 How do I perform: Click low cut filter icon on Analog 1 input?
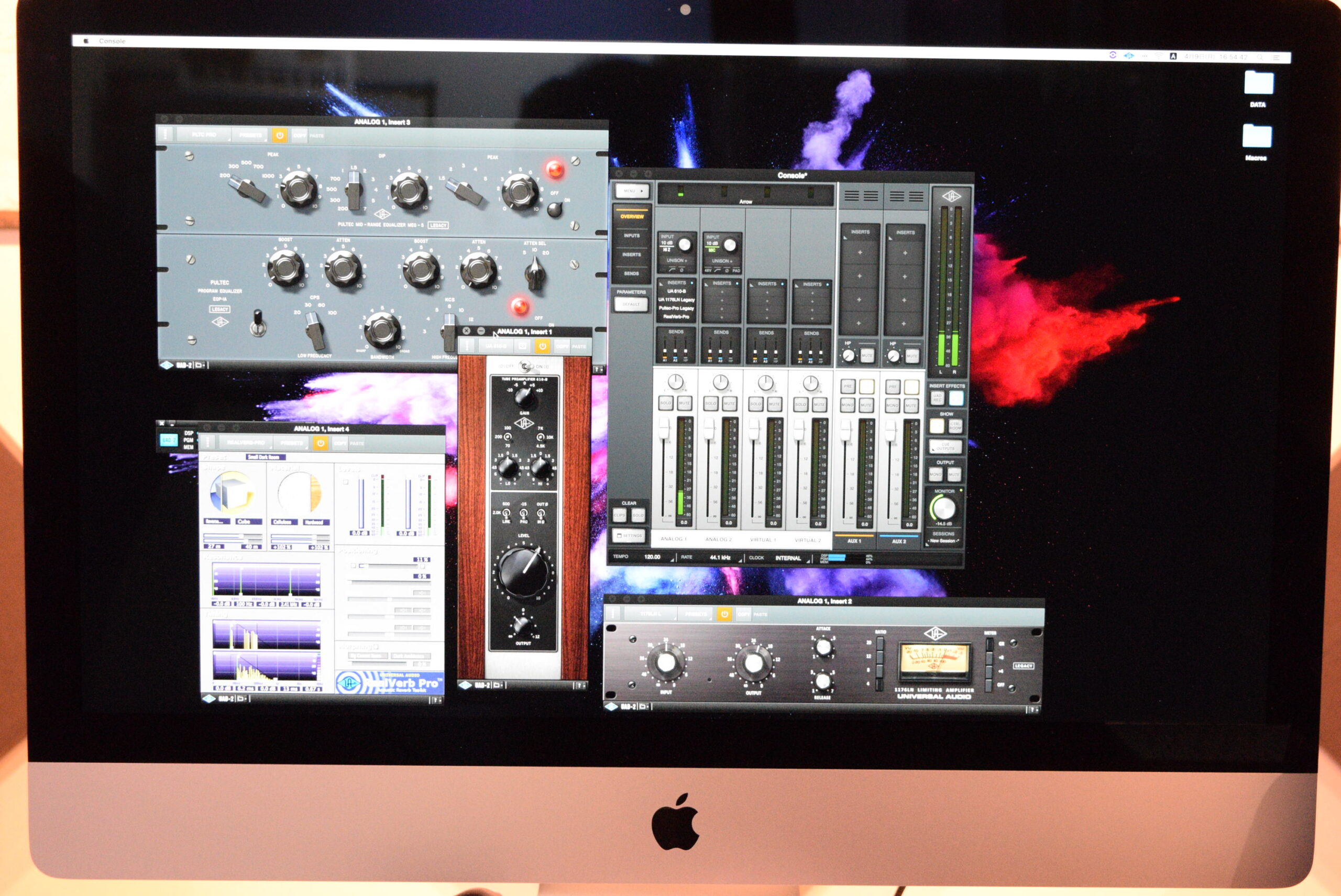672,270
